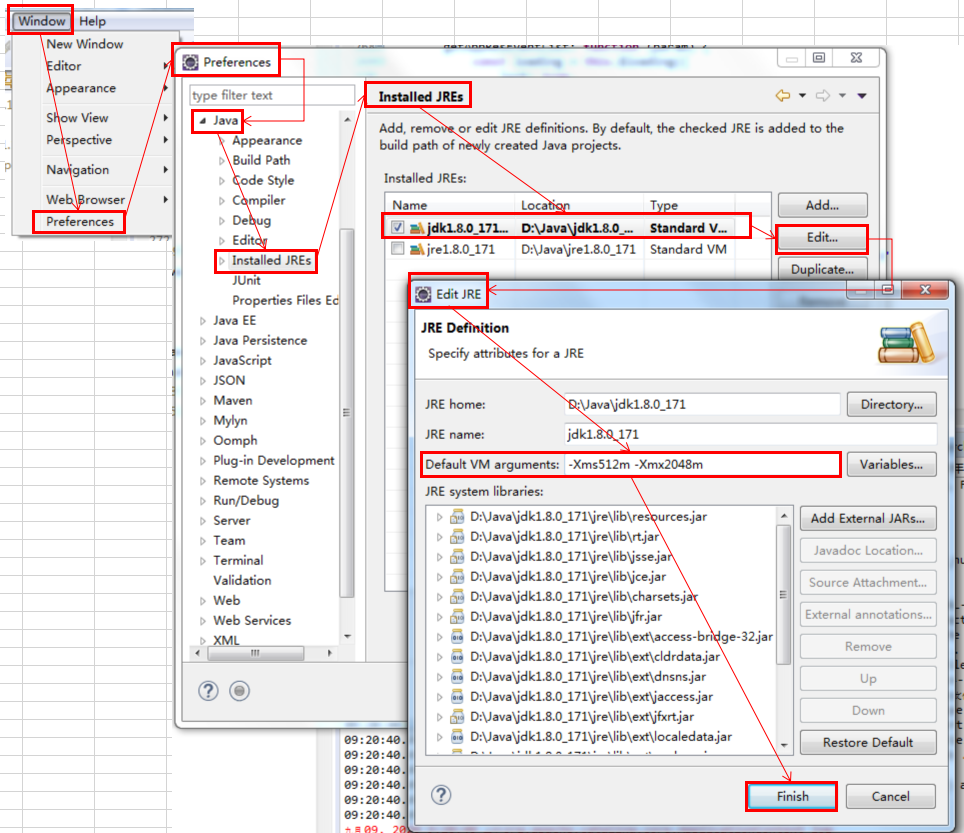Select Validation preferences page
Viewport: 964px width, 833px height.
pyautogui.click(x=242, y=580)
